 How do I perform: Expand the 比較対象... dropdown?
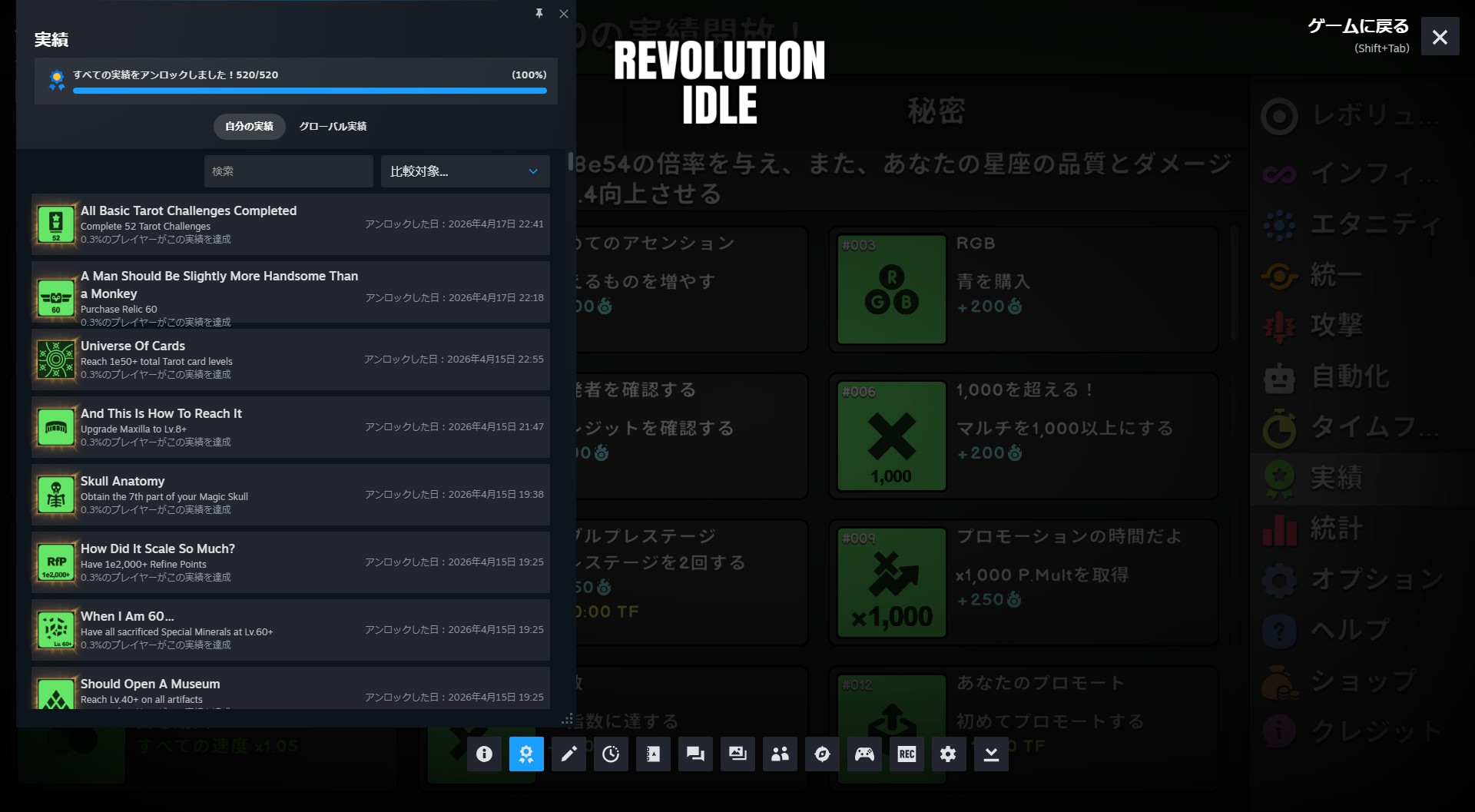pyautogui.click(x=466, y=171)
